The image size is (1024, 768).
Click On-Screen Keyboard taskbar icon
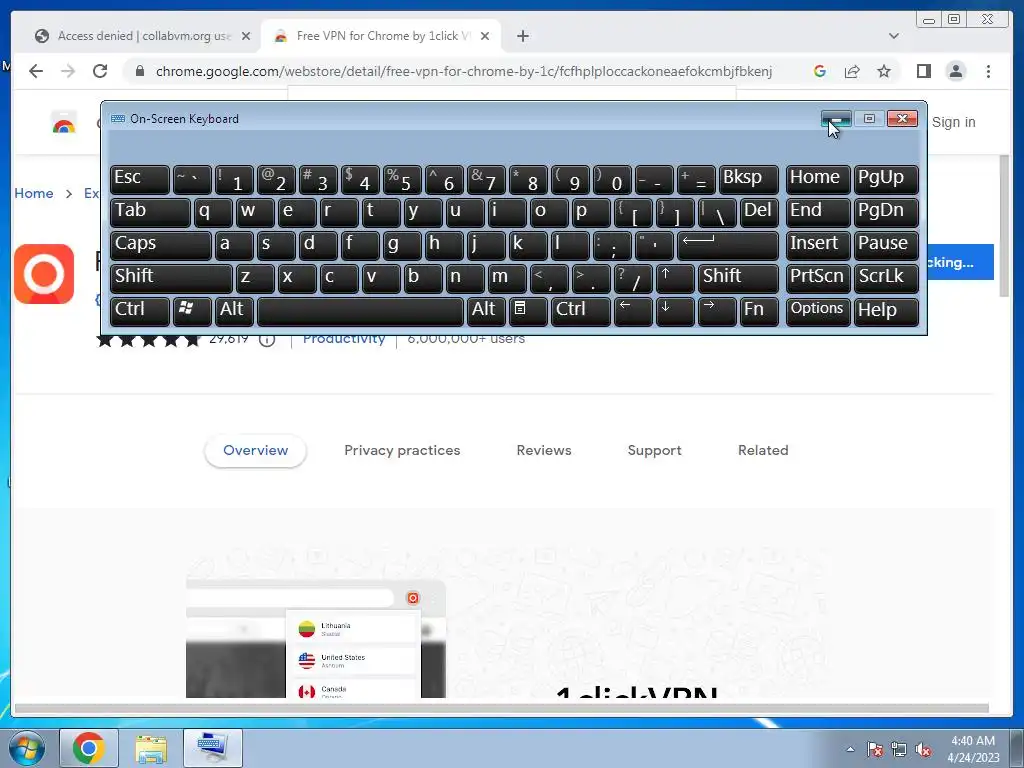tap(212, 748)
